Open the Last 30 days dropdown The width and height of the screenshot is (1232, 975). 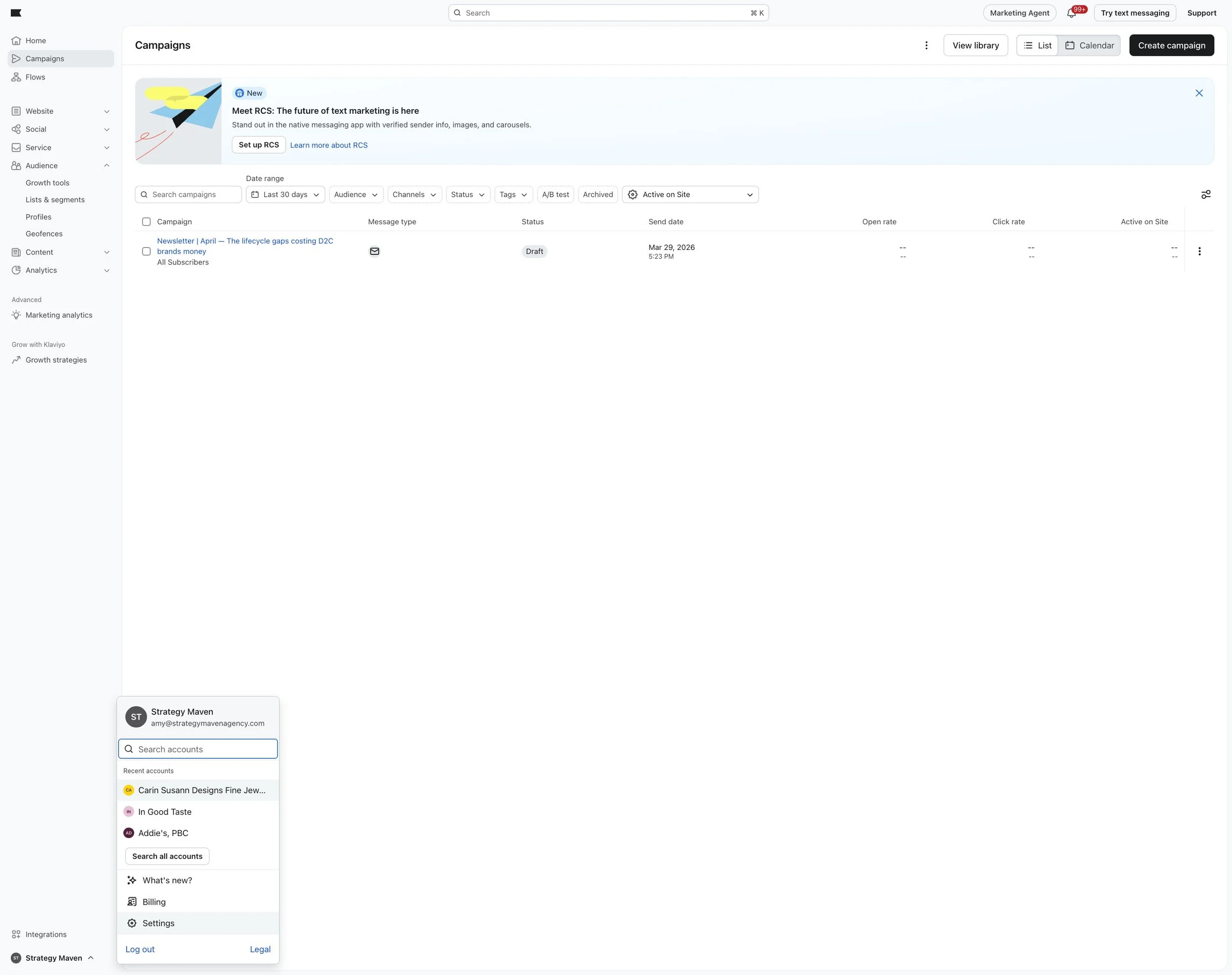point(285,195)
